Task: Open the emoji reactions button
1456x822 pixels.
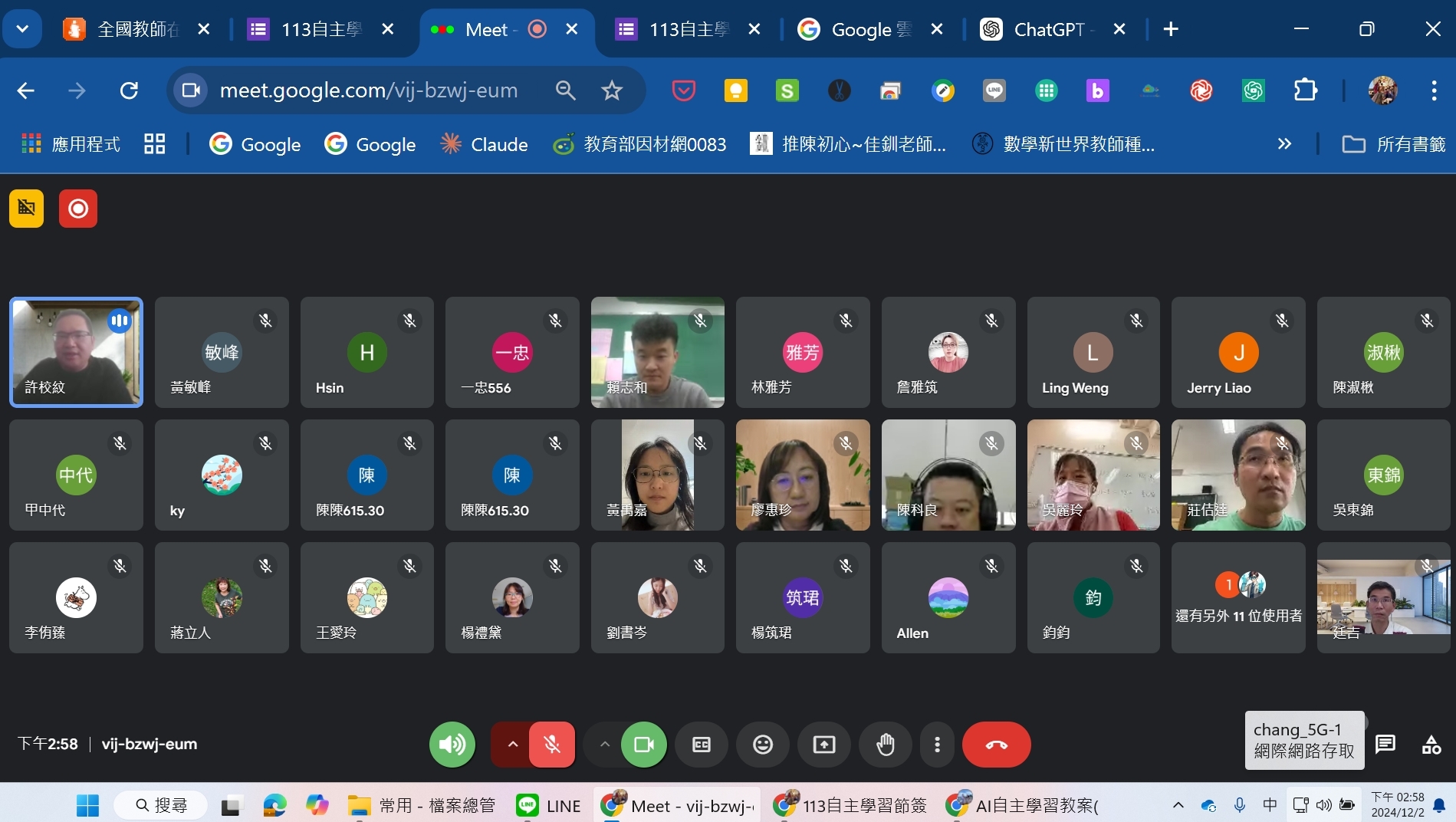Action: click(x=762, y=744)
